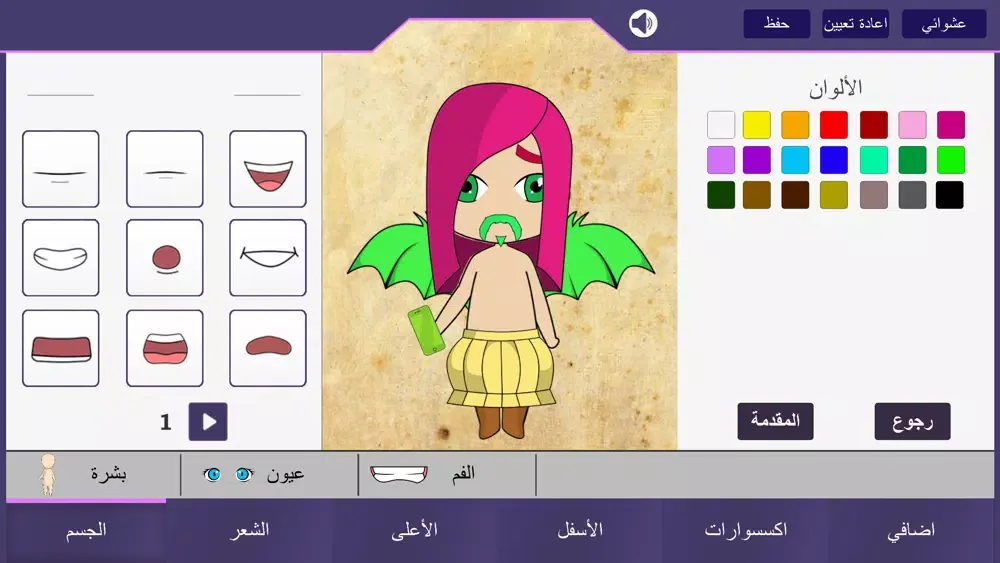Viewport: 1000px width, 563px height.
Task: Click the character's yellow skirt
Action: 501,368
